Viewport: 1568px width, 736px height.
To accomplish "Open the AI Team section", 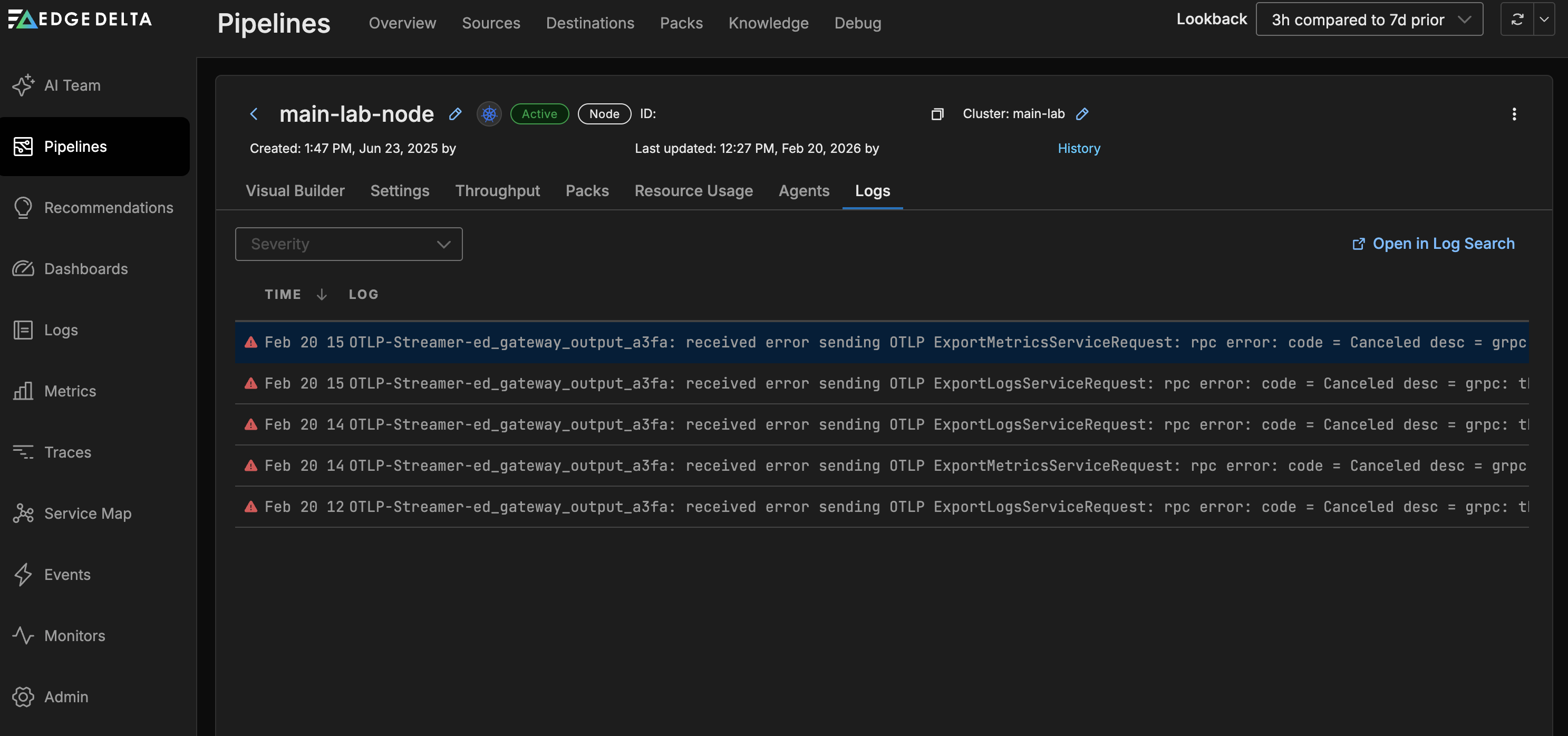I will [72, 85].
